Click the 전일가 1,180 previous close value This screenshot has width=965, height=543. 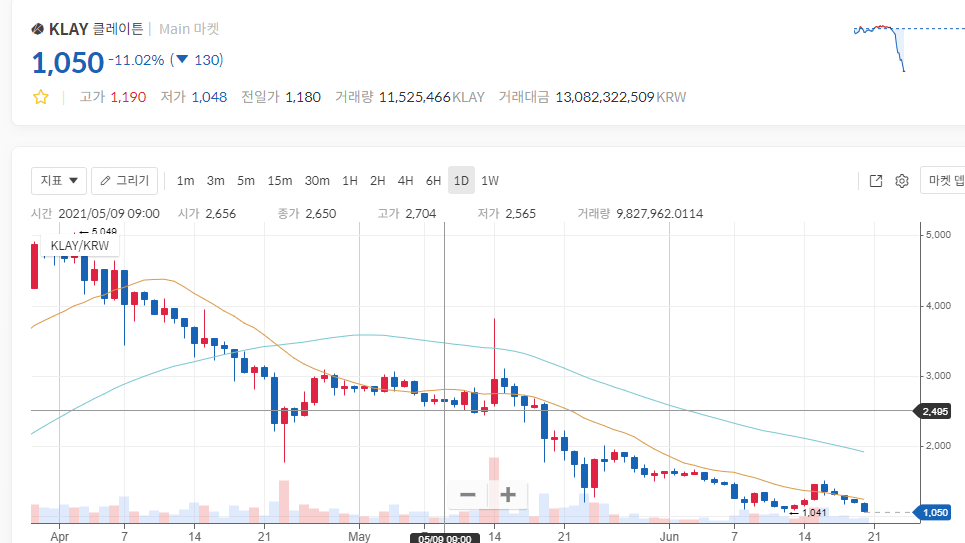pyautogui.click(x=281, y=97)
